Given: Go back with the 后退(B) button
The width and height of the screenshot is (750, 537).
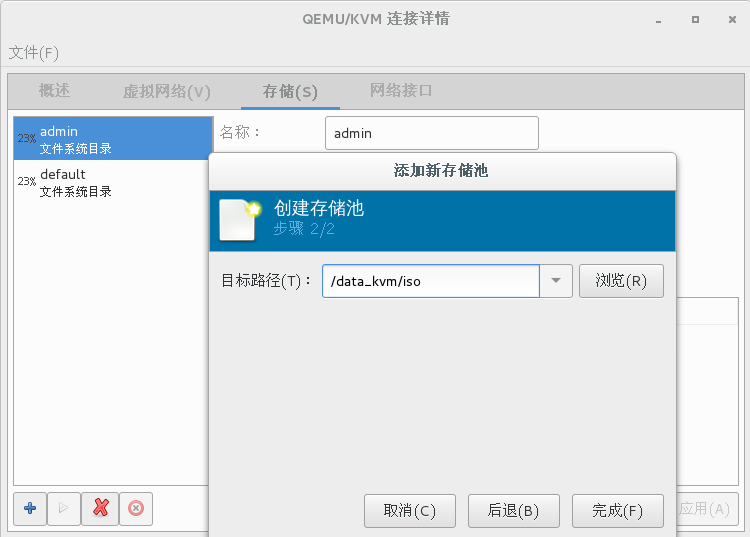Looking at the screenshot, I should 514,511.
